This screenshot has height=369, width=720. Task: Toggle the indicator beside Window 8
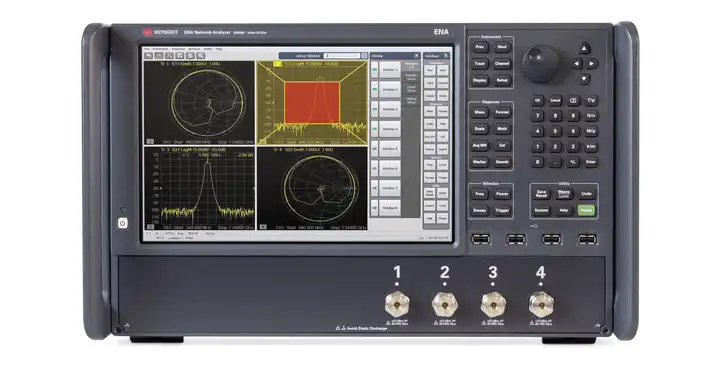374,208
